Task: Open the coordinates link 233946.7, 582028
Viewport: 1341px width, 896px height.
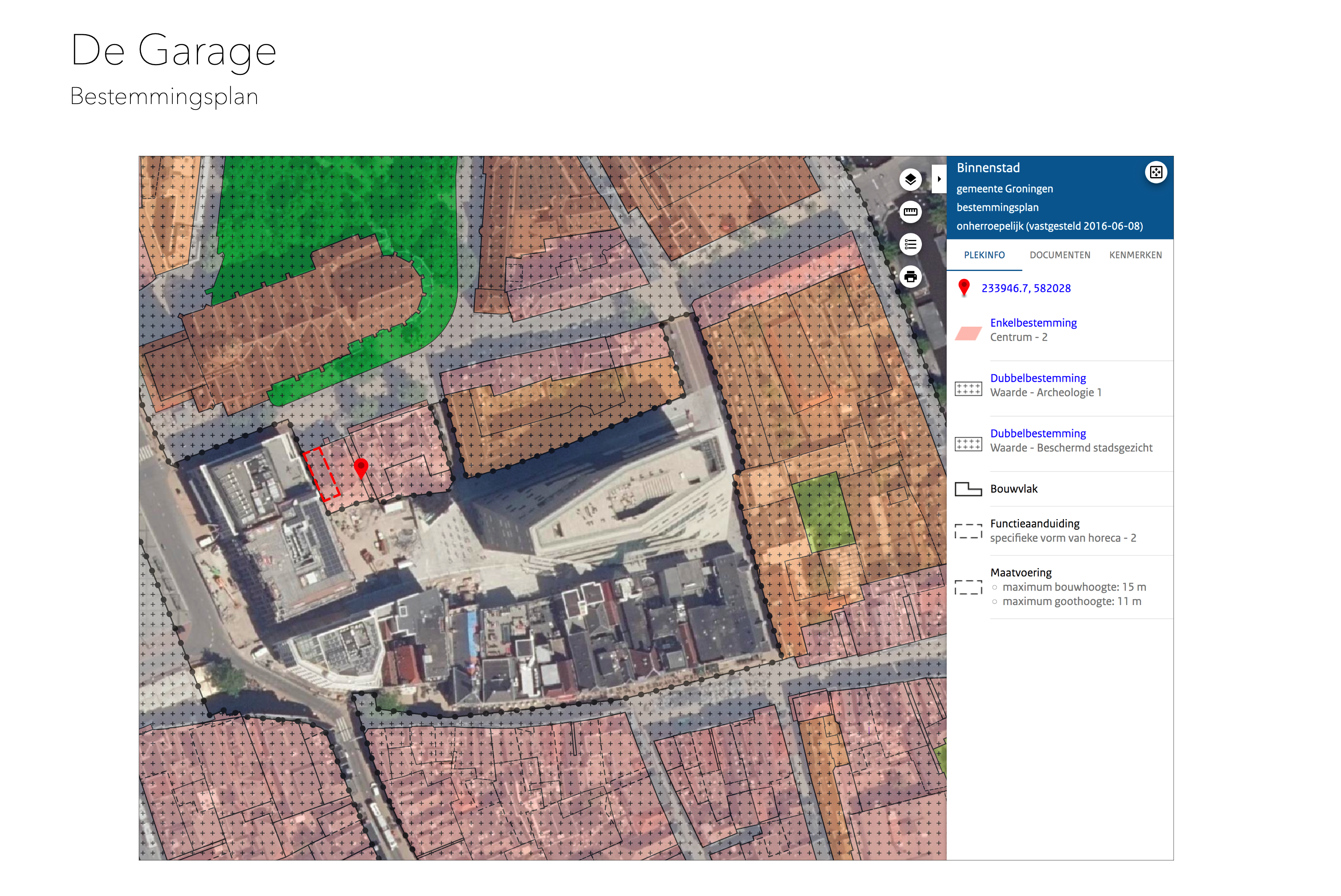Action: pos(1026,289)
